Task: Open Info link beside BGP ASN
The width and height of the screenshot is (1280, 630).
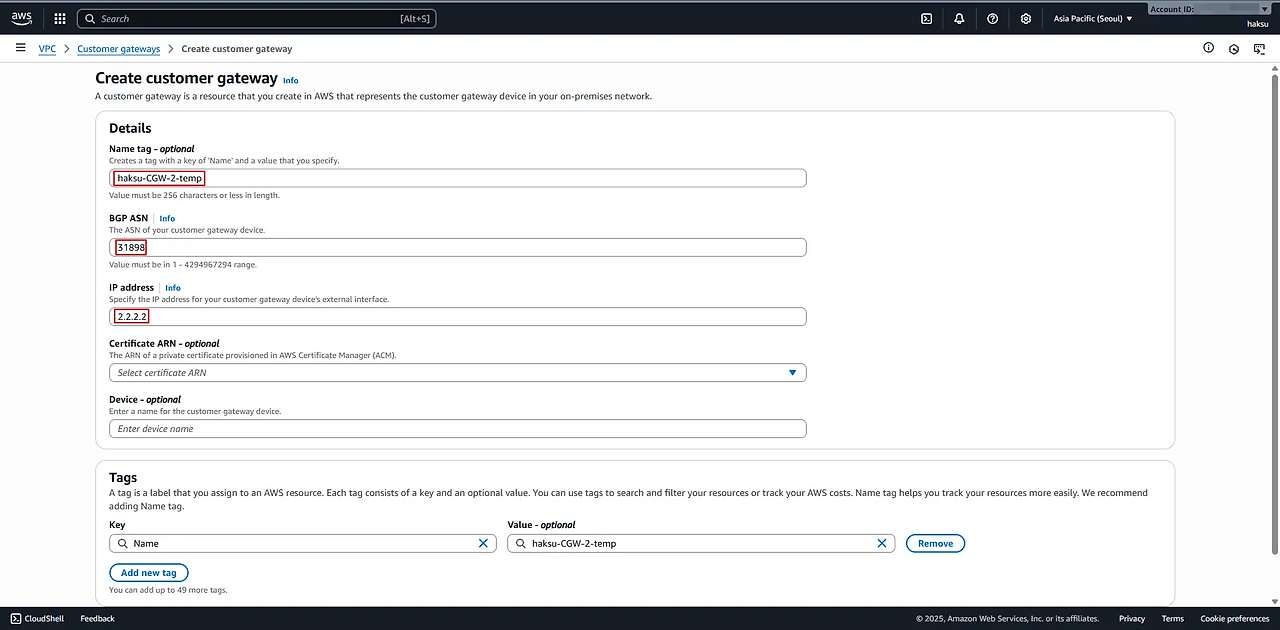Action: tap(167, 218)
